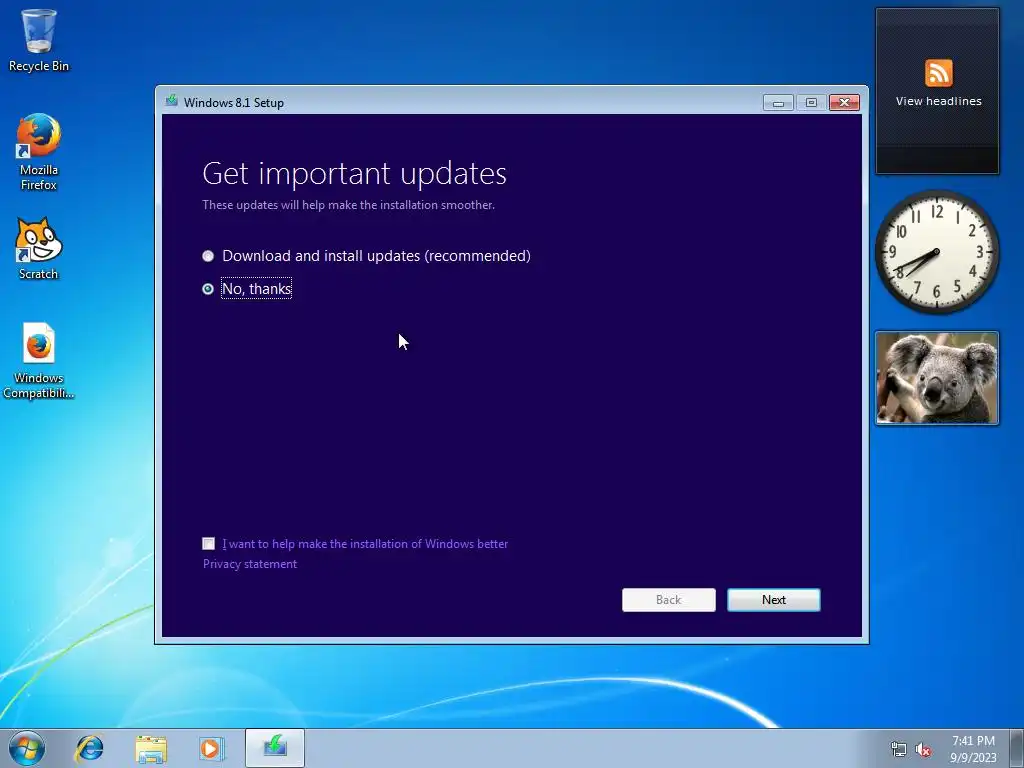Click the koala slideshow gadget picture
Screen dimensions: 1024x768
pos(937,377)
